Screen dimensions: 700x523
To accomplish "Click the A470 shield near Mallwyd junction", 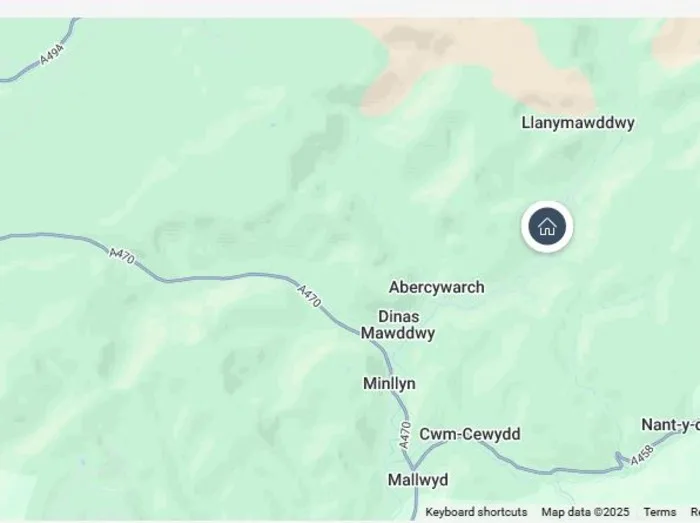I will point(404,436).
